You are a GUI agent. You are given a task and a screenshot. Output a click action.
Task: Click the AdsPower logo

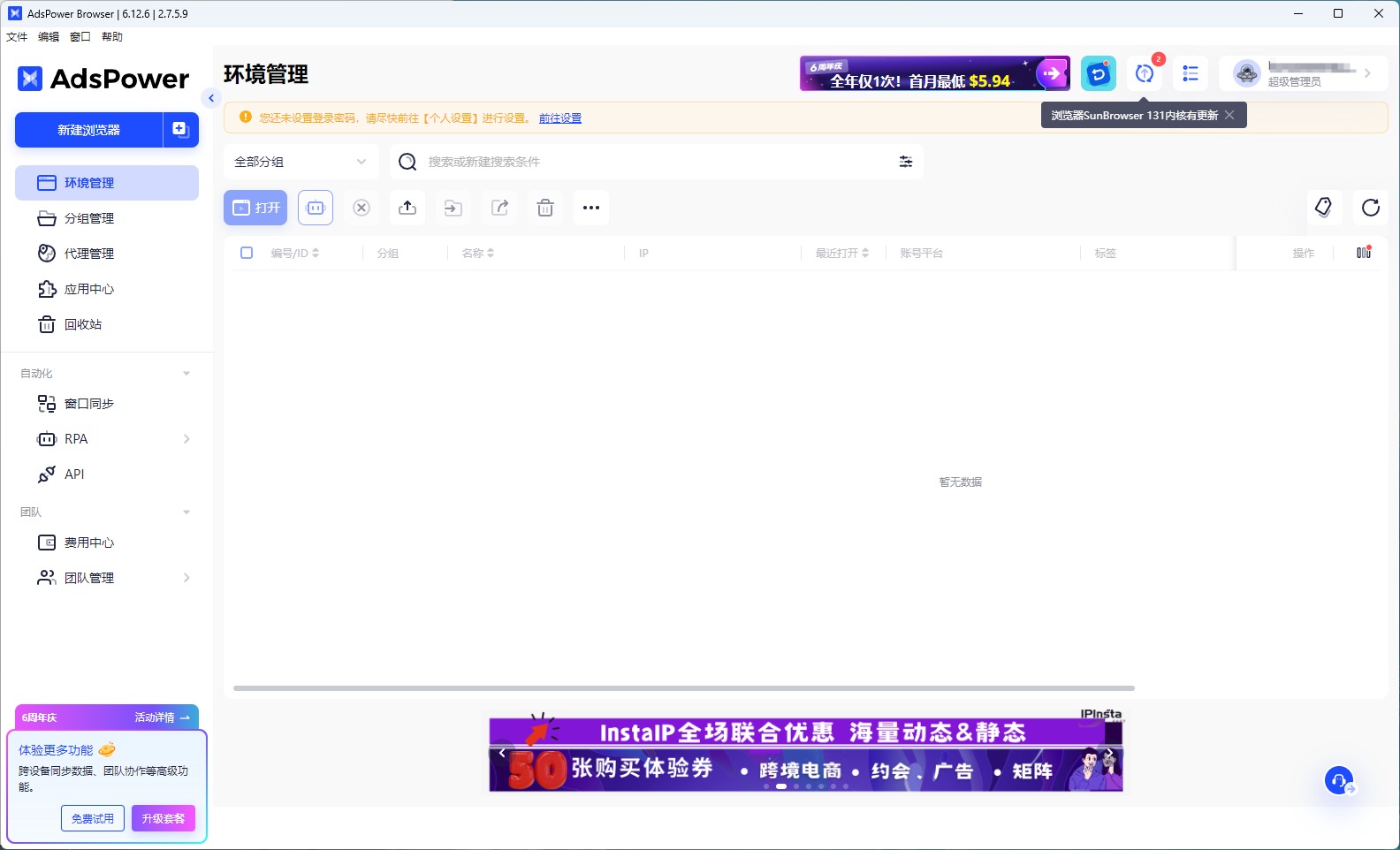pos(103,79)
